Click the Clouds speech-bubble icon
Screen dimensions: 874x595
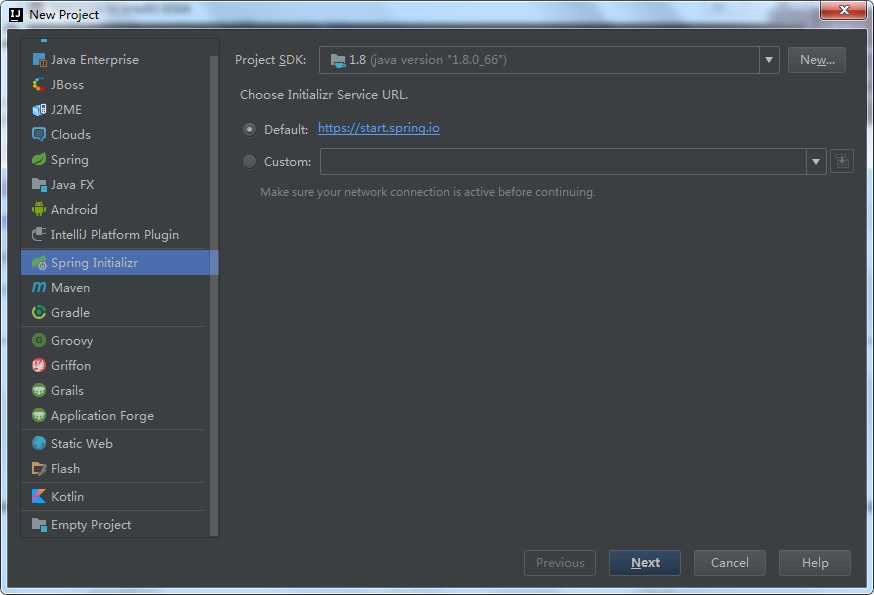(39, 134)
